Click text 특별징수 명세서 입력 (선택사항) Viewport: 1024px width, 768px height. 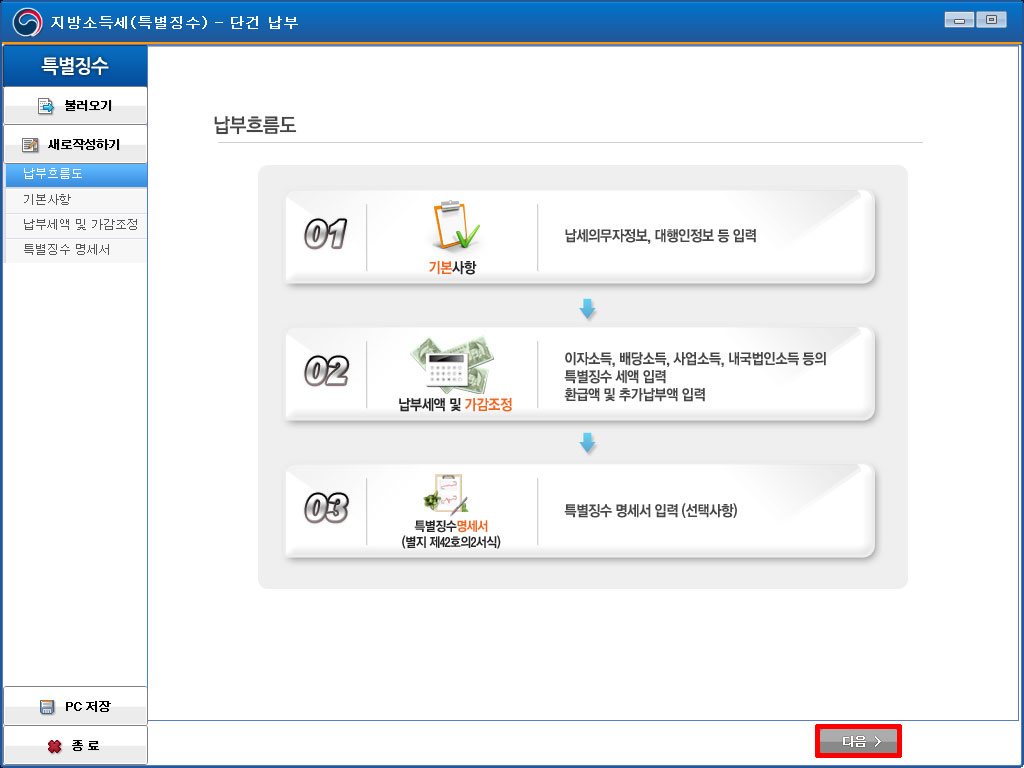650,511
